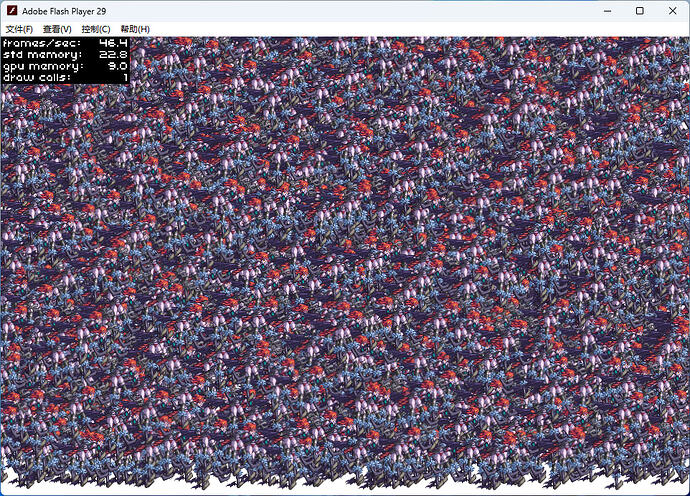Click the 46.4 frames per second value

point(113,43)
